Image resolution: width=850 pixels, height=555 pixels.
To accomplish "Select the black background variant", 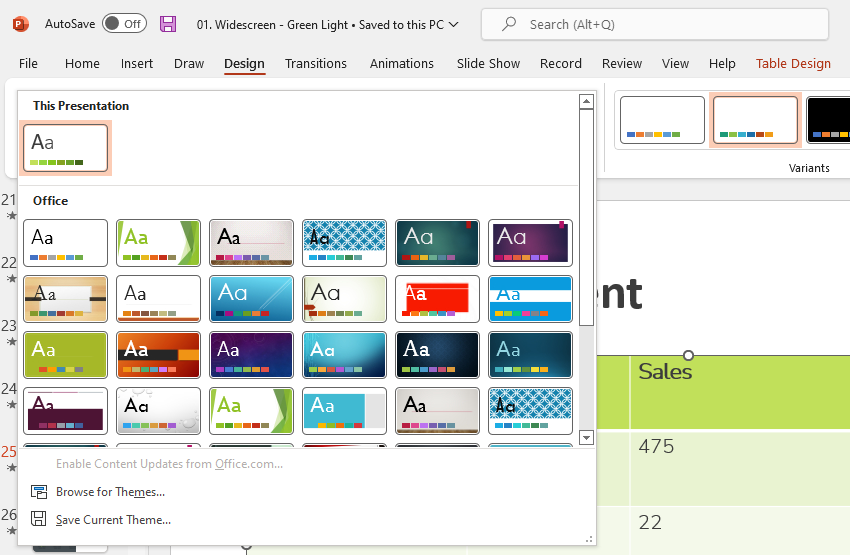I will click(x=828, y=120).
